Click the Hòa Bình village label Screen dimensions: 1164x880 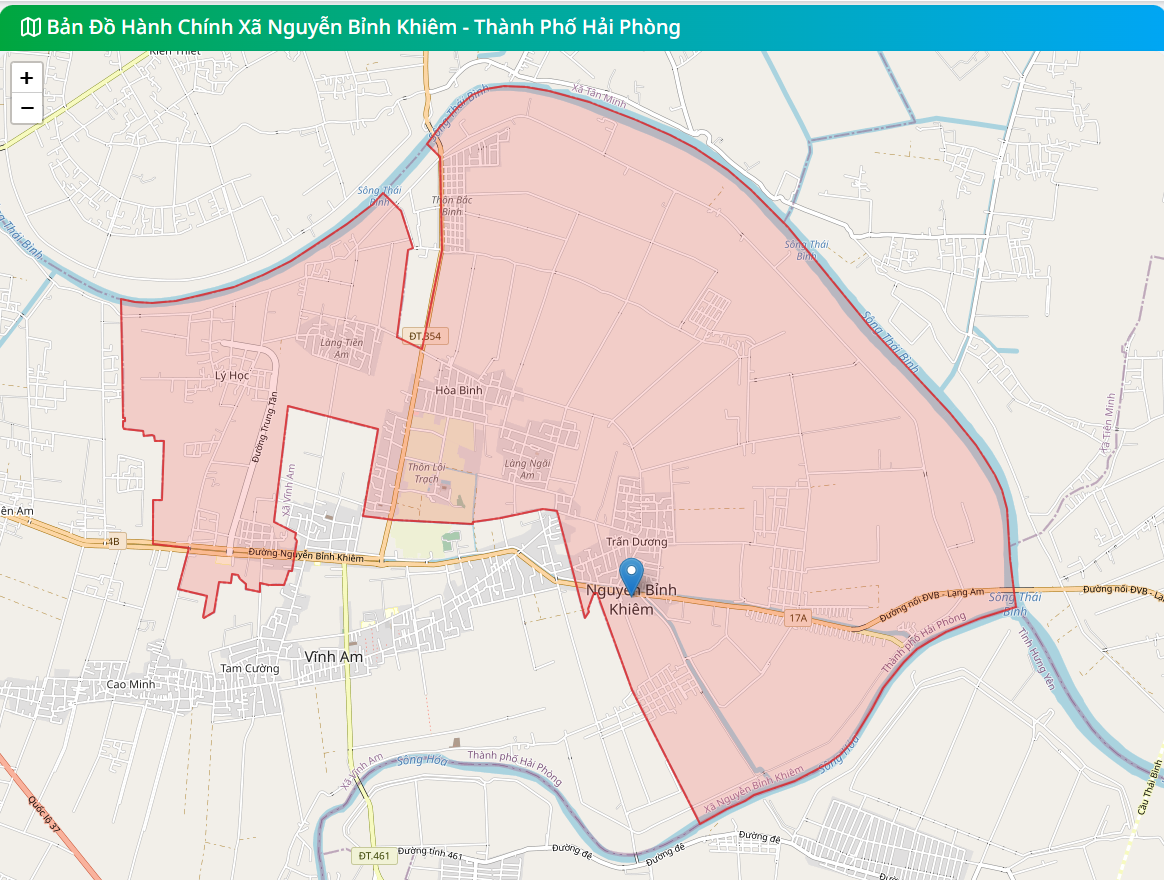pyautogui.click(x=459, y=389)
